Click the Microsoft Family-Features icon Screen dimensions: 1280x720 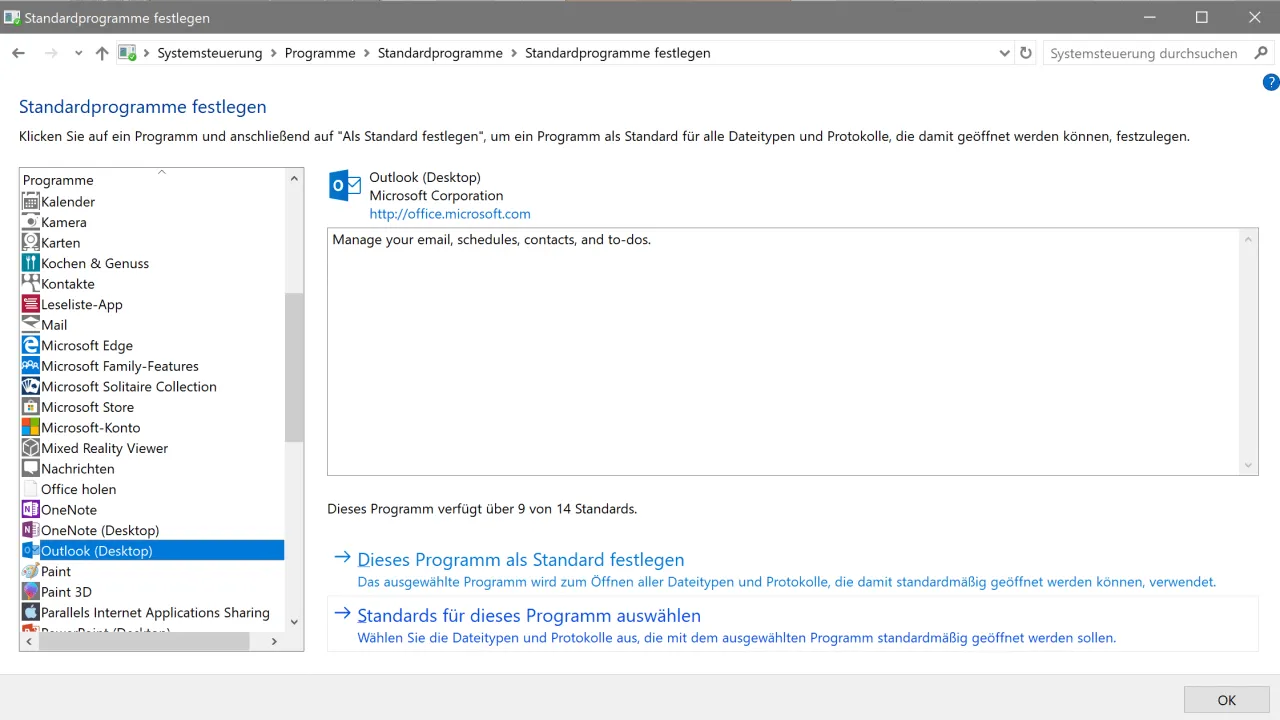(x=30, y=366)
